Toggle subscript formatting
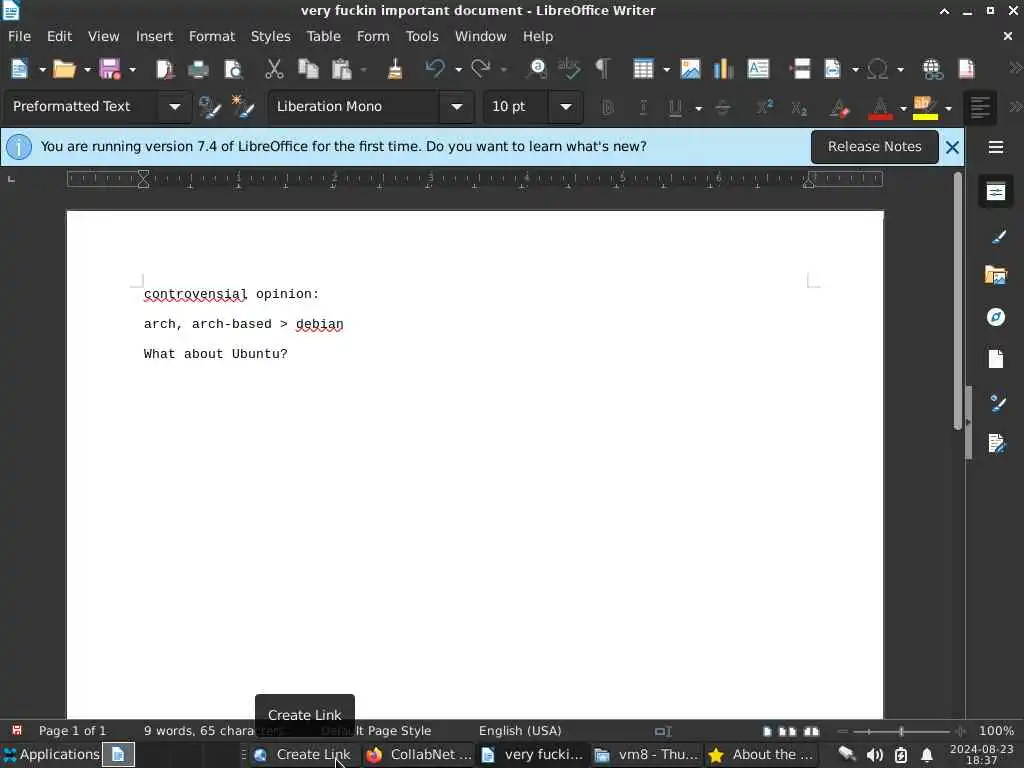1024x768 pixels. point(799,108)
